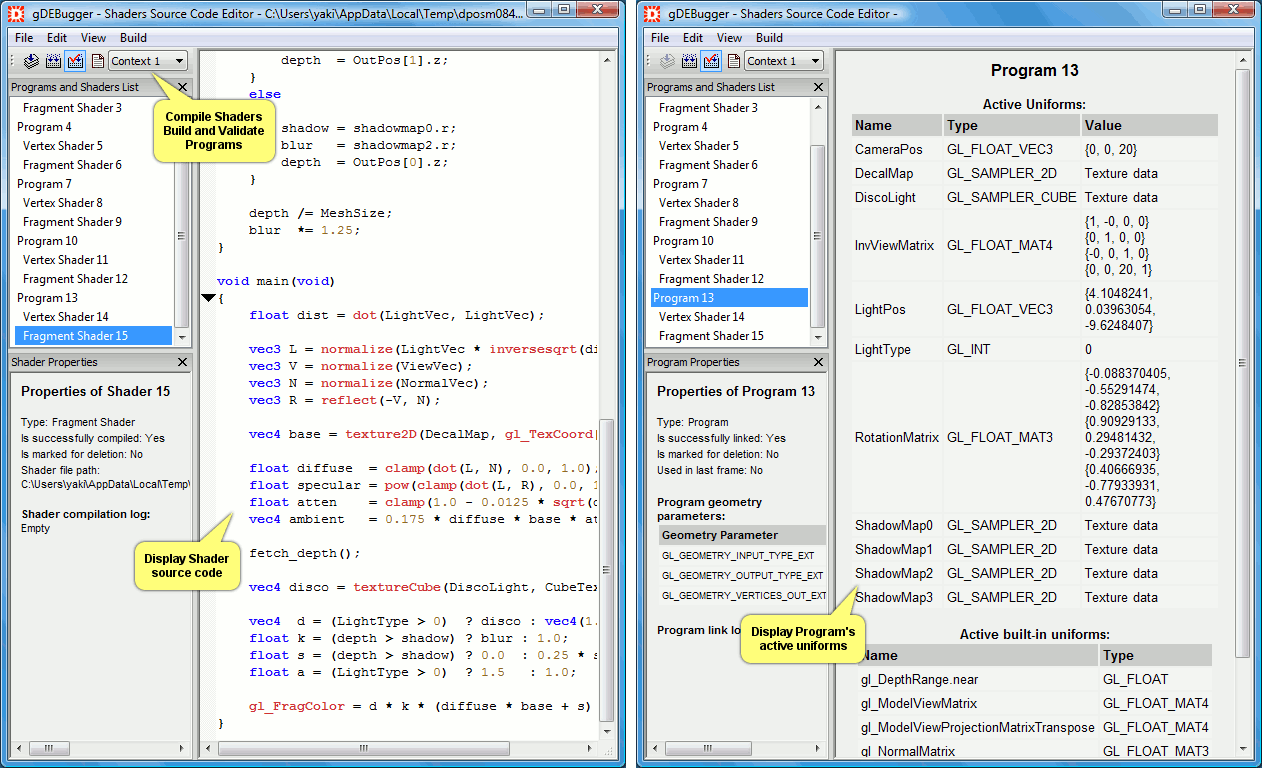This screenshot has height=768, width=1262.
Task: Click the second toolbar icon (Build Programs) in left window
Action: click(53, 61)
